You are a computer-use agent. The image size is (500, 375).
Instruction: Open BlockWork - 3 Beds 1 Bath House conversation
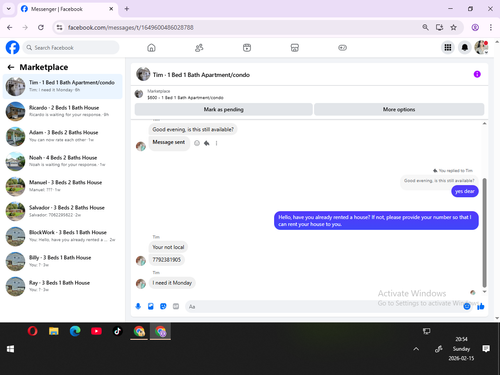63,236
